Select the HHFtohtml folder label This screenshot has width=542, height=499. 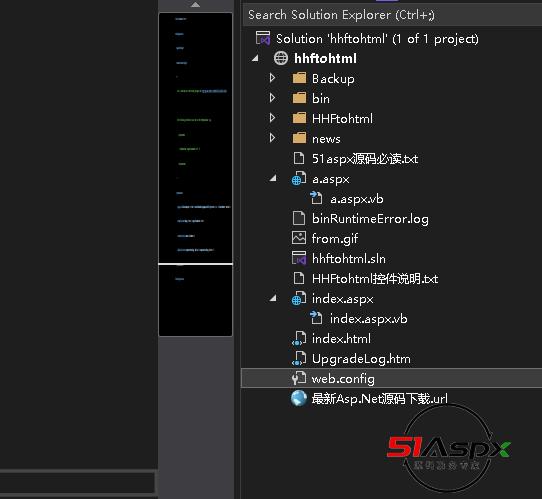coord(342,119)
